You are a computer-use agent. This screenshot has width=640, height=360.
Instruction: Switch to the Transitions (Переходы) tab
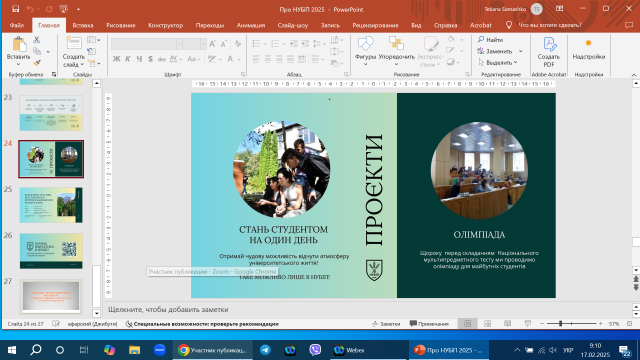point(210,25)
